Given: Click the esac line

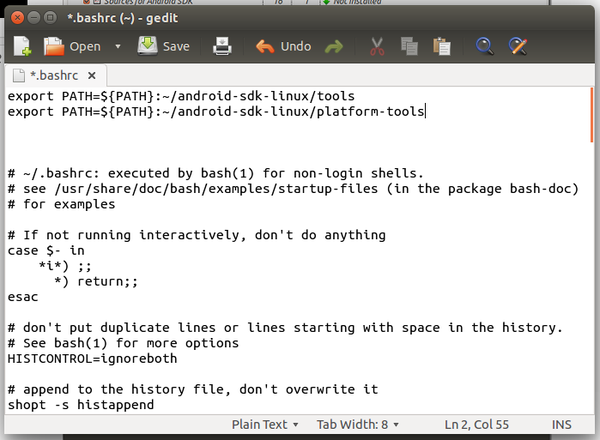Looking at the screenshot, I should 23,297.
